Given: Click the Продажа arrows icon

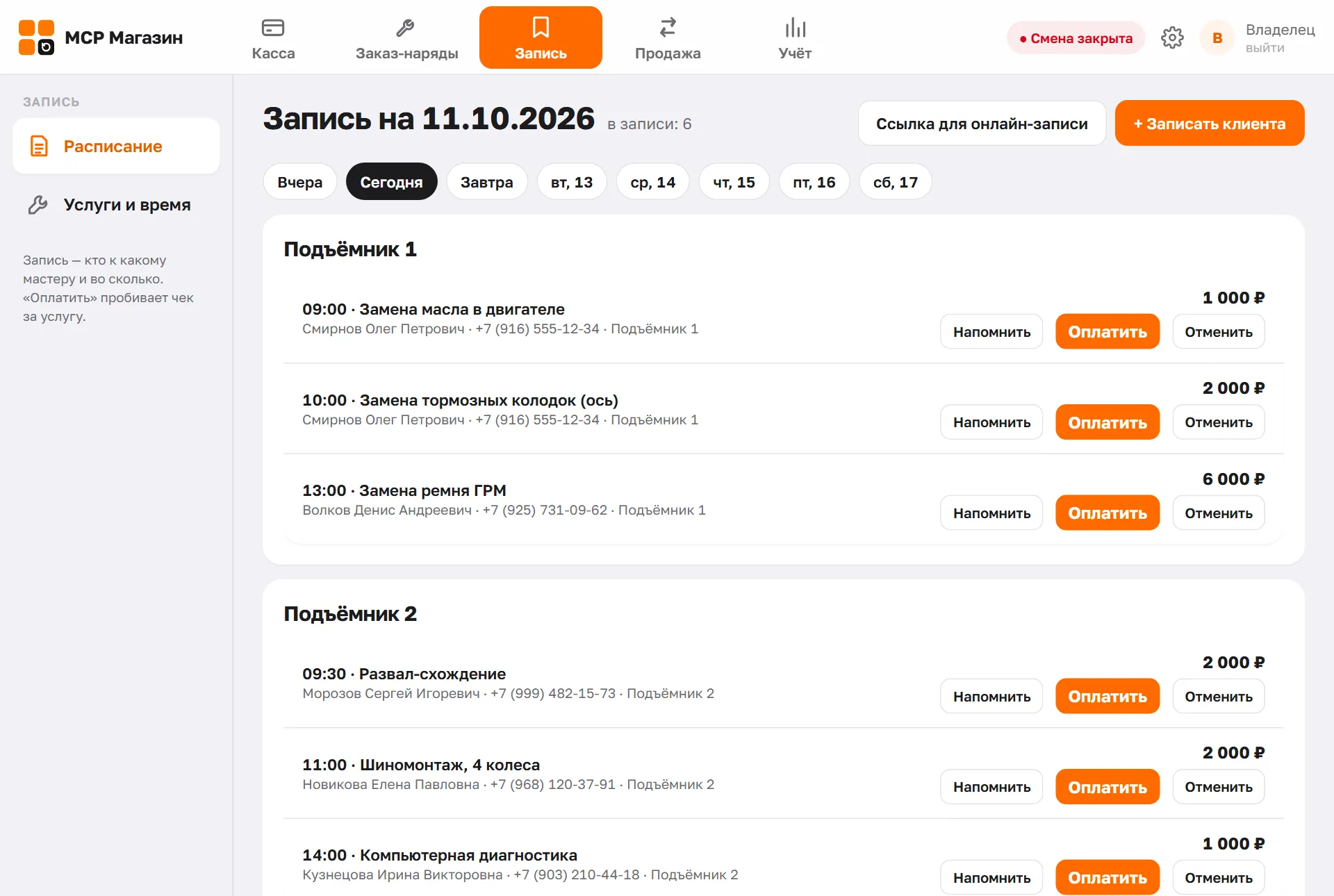Looking at the screenshot, I should [x=668, y=28].
